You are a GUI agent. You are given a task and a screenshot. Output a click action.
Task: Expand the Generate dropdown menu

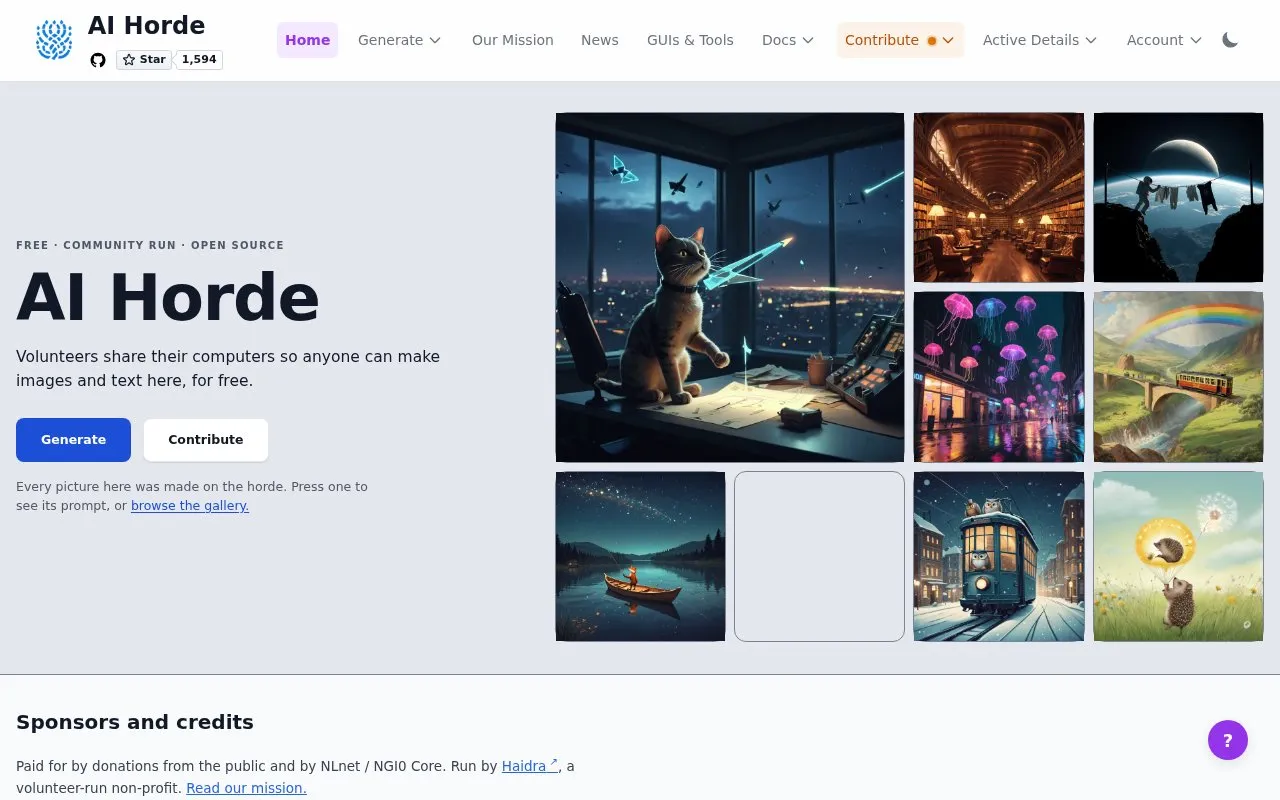coord(399,40)
